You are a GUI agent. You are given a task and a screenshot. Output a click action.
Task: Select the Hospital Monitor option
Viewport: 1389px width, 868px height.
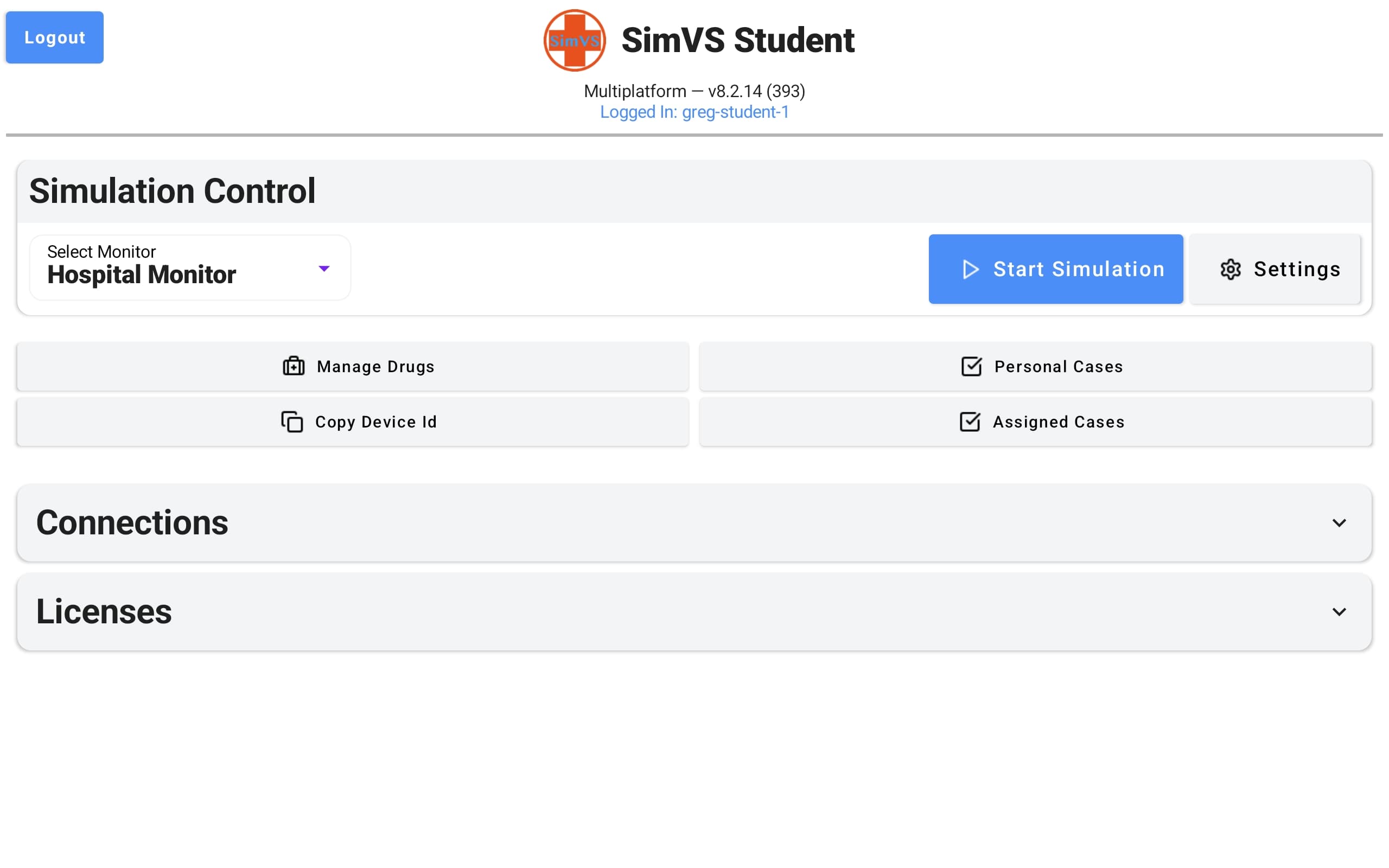pyautogui.click(x=141, y=275)
